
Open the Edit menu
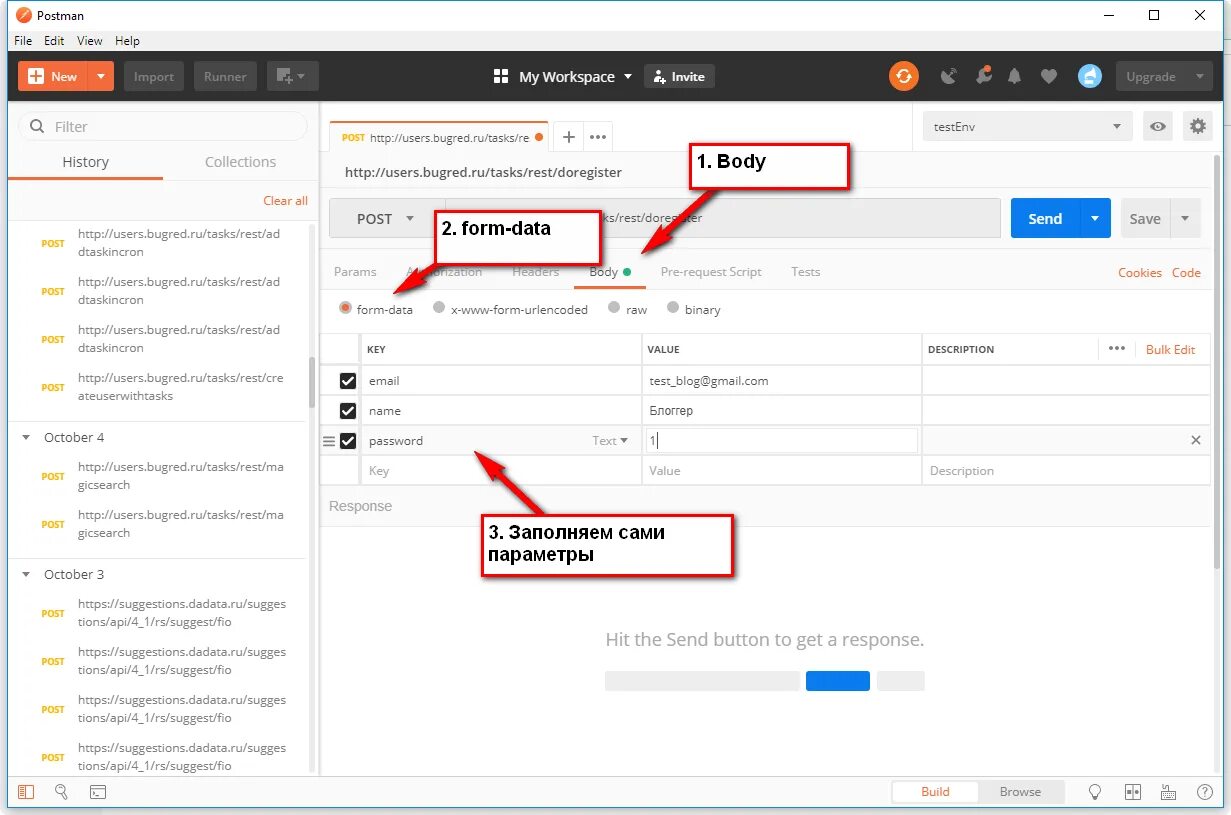pos(54,41)
